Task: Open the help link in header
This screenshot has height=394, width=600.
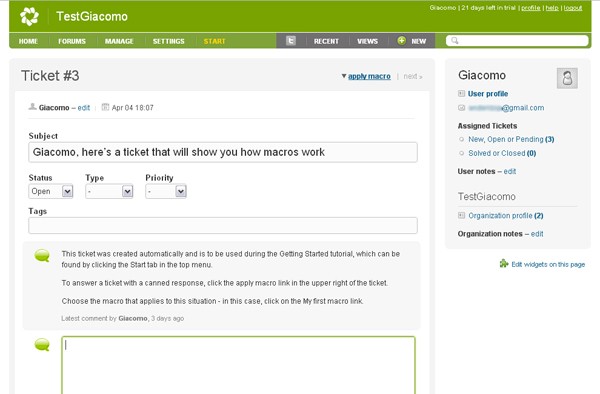Action: coord(552,8)
